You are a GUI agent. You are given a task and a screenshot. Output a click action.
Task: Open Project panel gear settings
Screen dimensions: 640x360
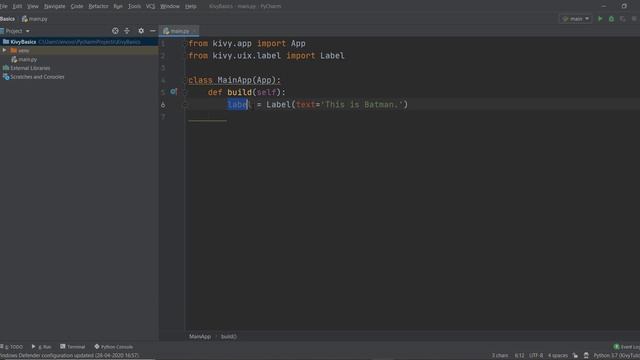click(x=141, y=31)
